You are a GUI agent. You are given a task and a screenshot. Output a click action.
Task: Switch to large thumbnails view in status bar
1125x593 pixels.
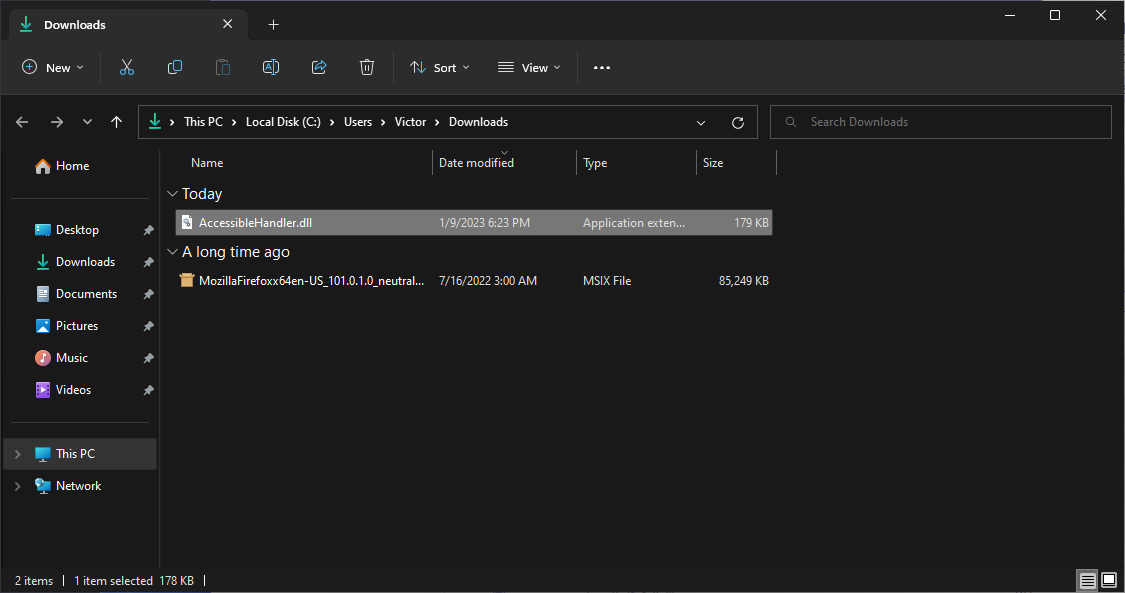pyautogui.click(x=1109, y=580)
